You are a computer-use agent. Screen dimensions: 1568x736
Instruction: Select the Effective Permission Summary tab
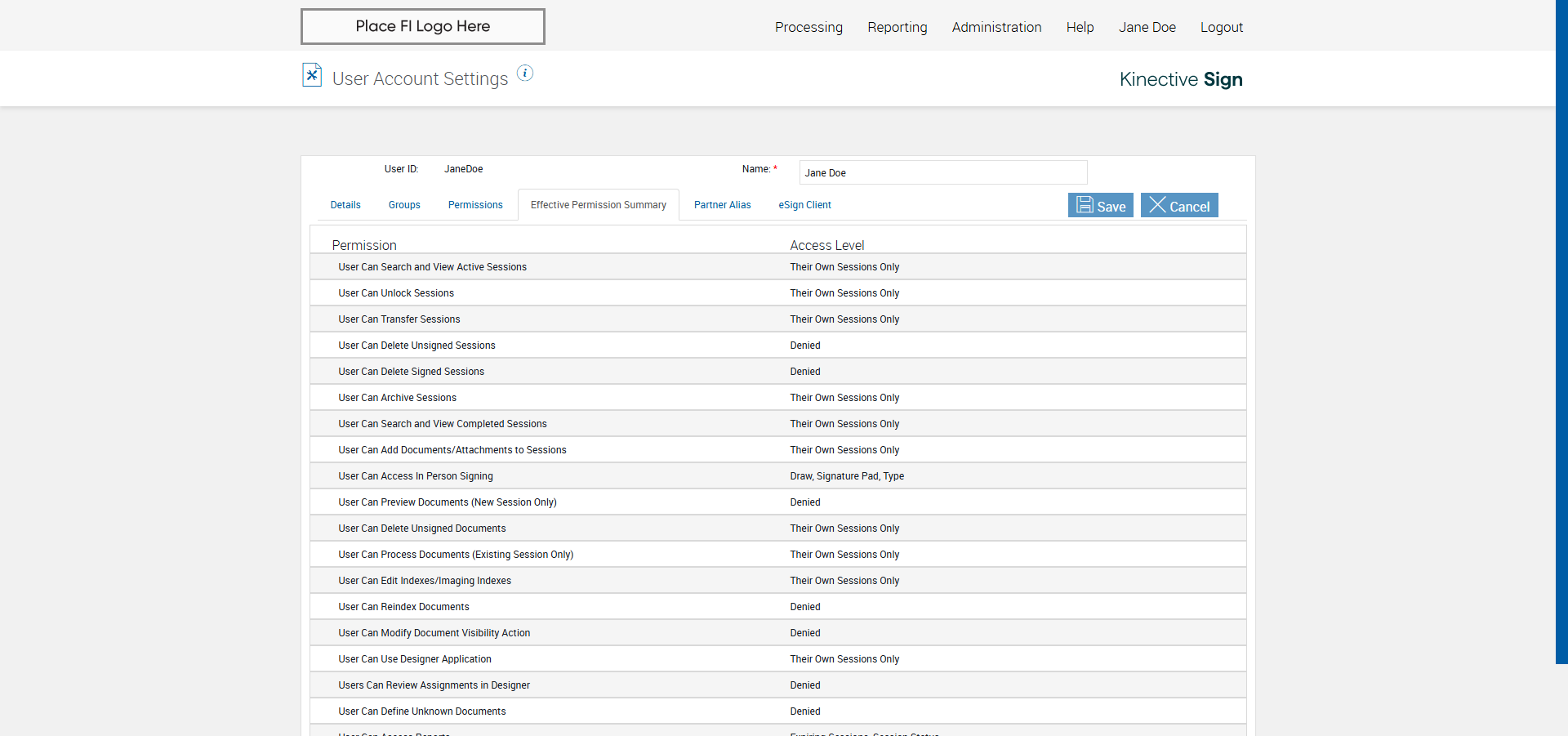click(x=598, y=205)
